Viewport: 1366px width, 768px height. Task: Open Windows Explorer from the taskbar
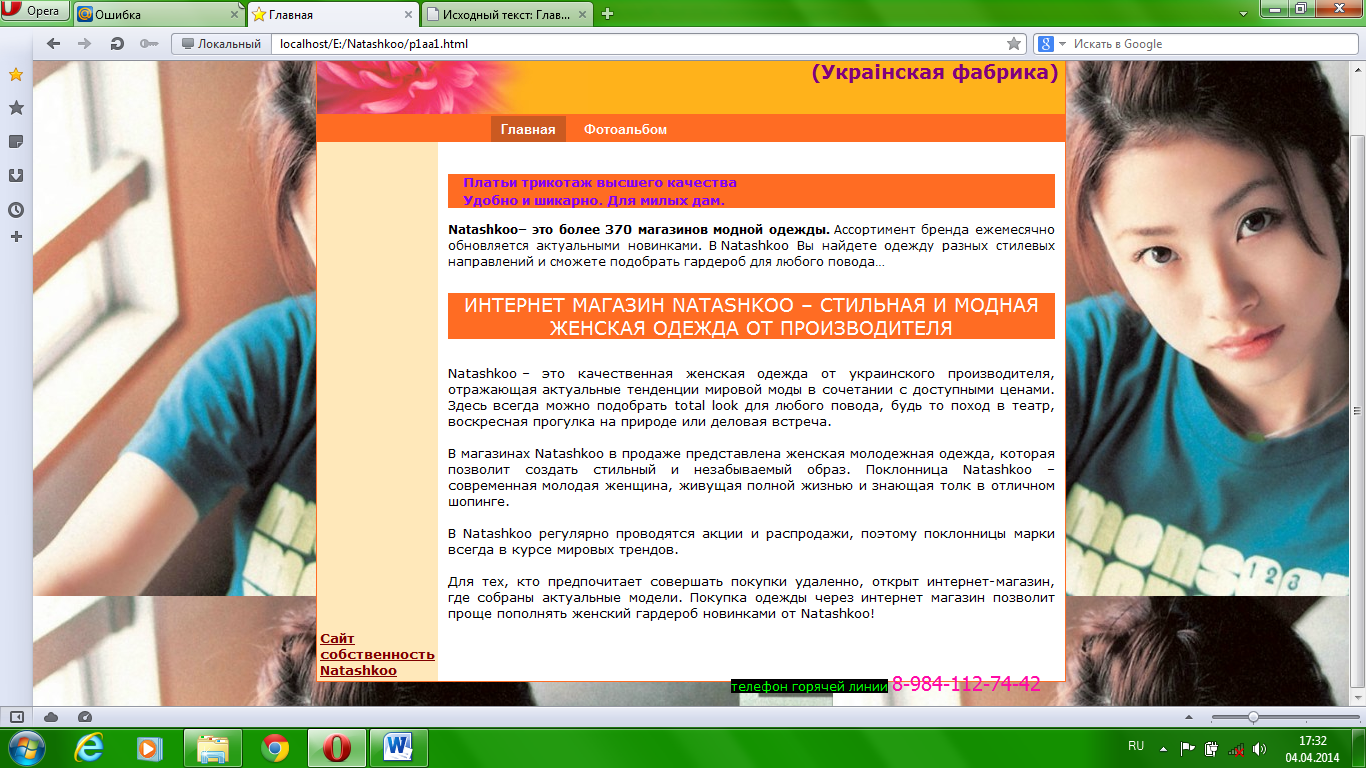click(x=212, y=748)
